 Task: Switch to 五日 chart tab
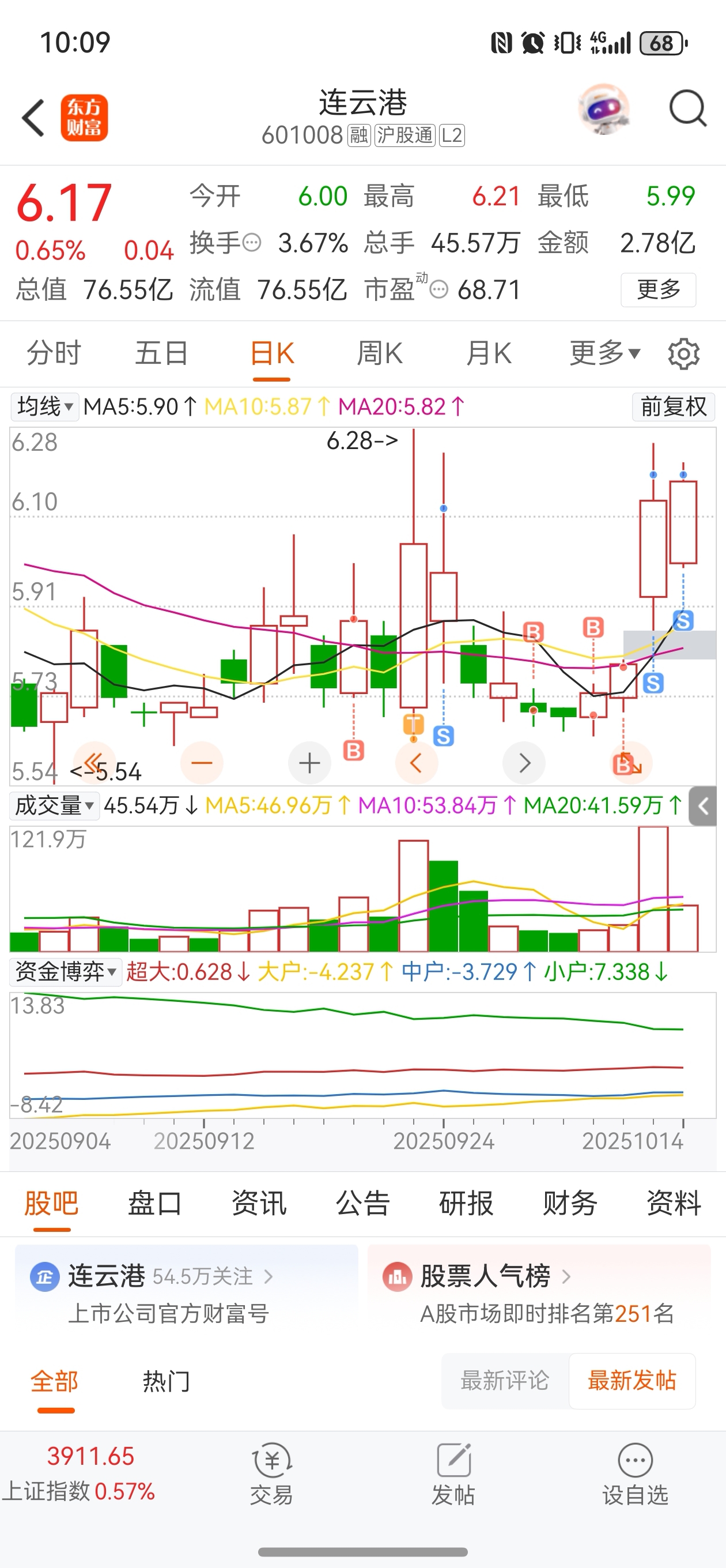(162, 353)
